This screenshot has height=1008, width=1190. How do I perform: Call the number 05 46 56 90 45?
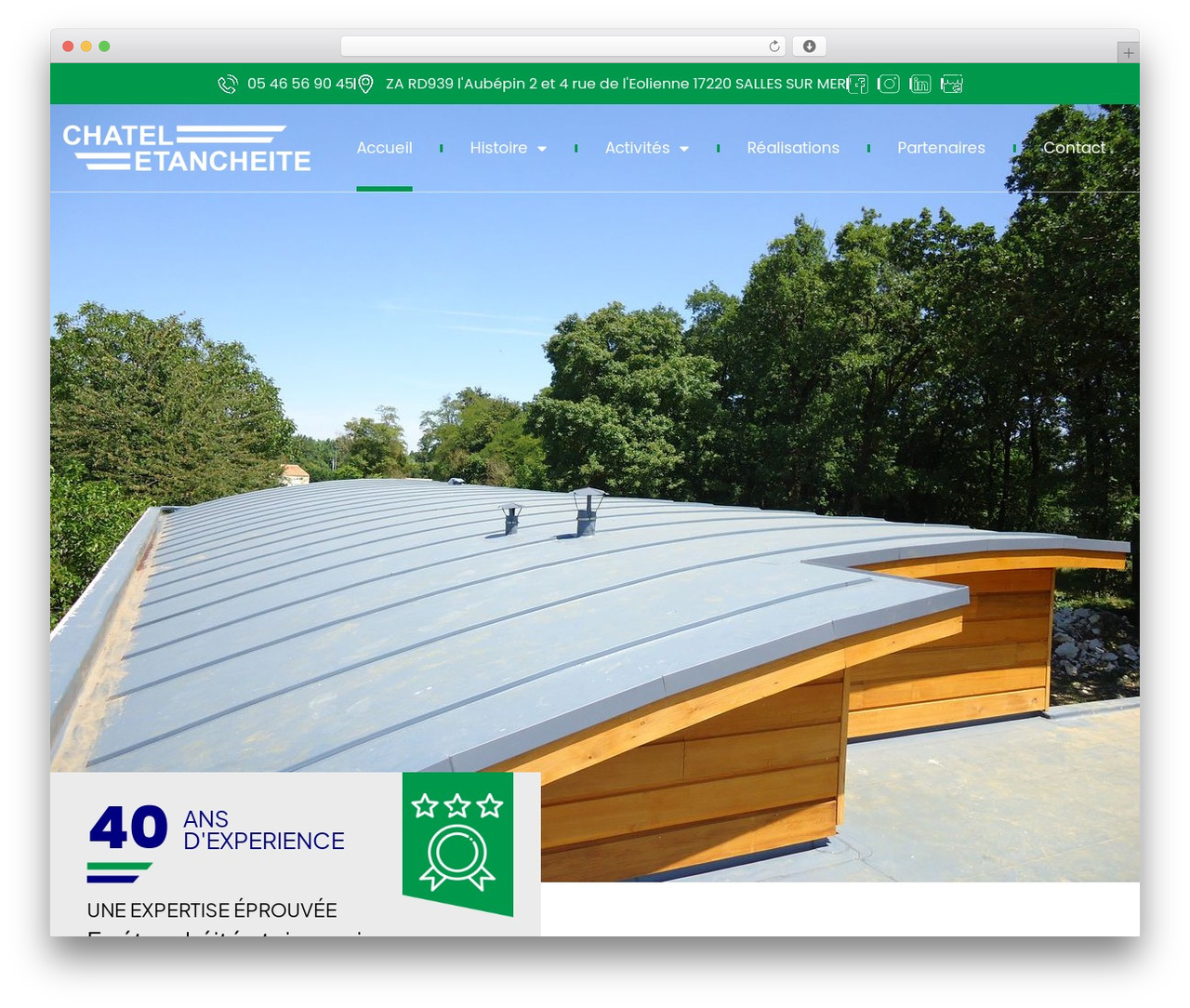(301, 84)
